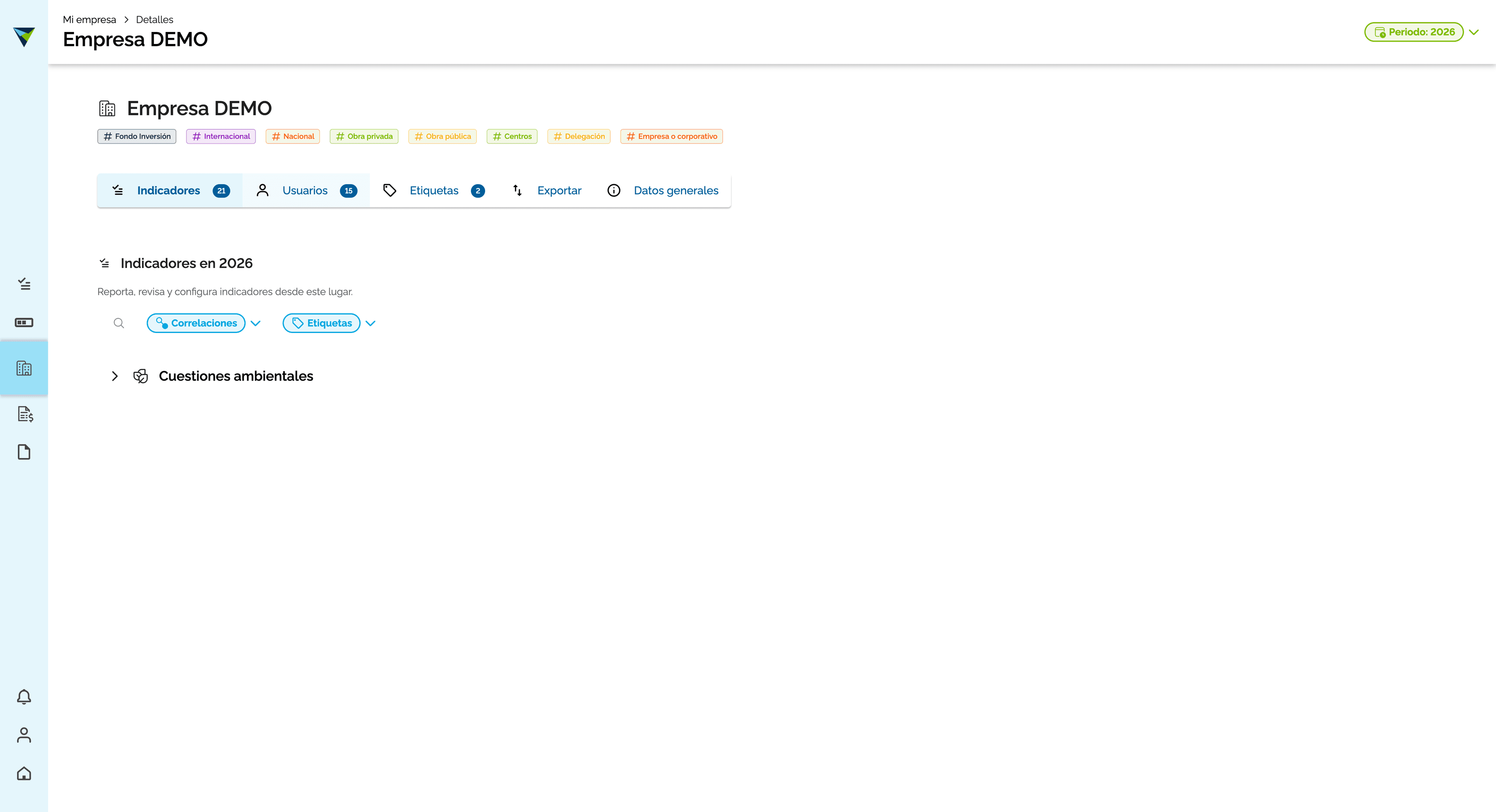Screen dimensions: 1496x812
Task: Click the Etiquetas filter pill
Action: click(x=322, y=323)
